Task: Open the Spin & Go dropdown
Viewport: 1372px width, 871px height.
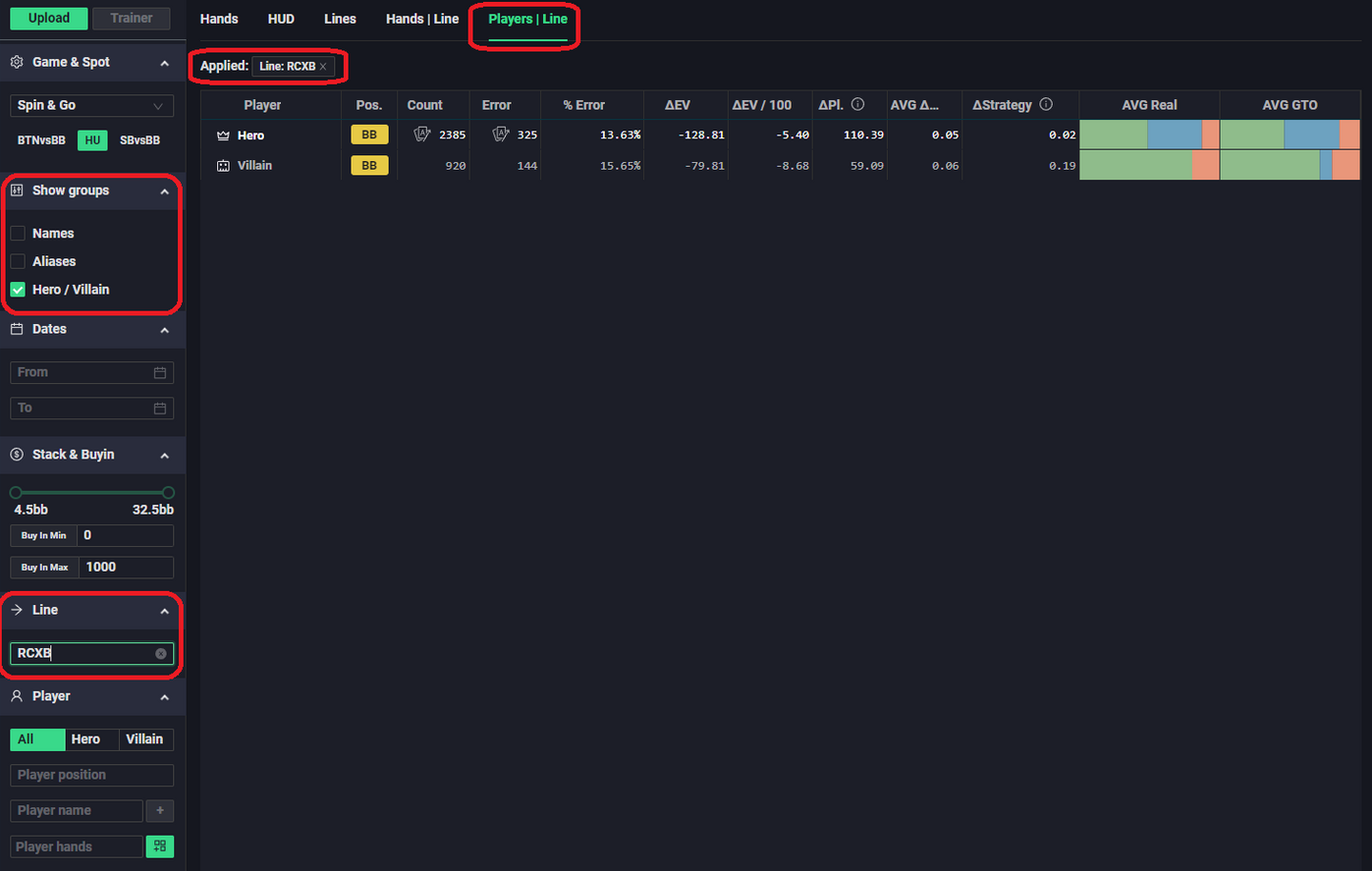Action: coord(91,106)
